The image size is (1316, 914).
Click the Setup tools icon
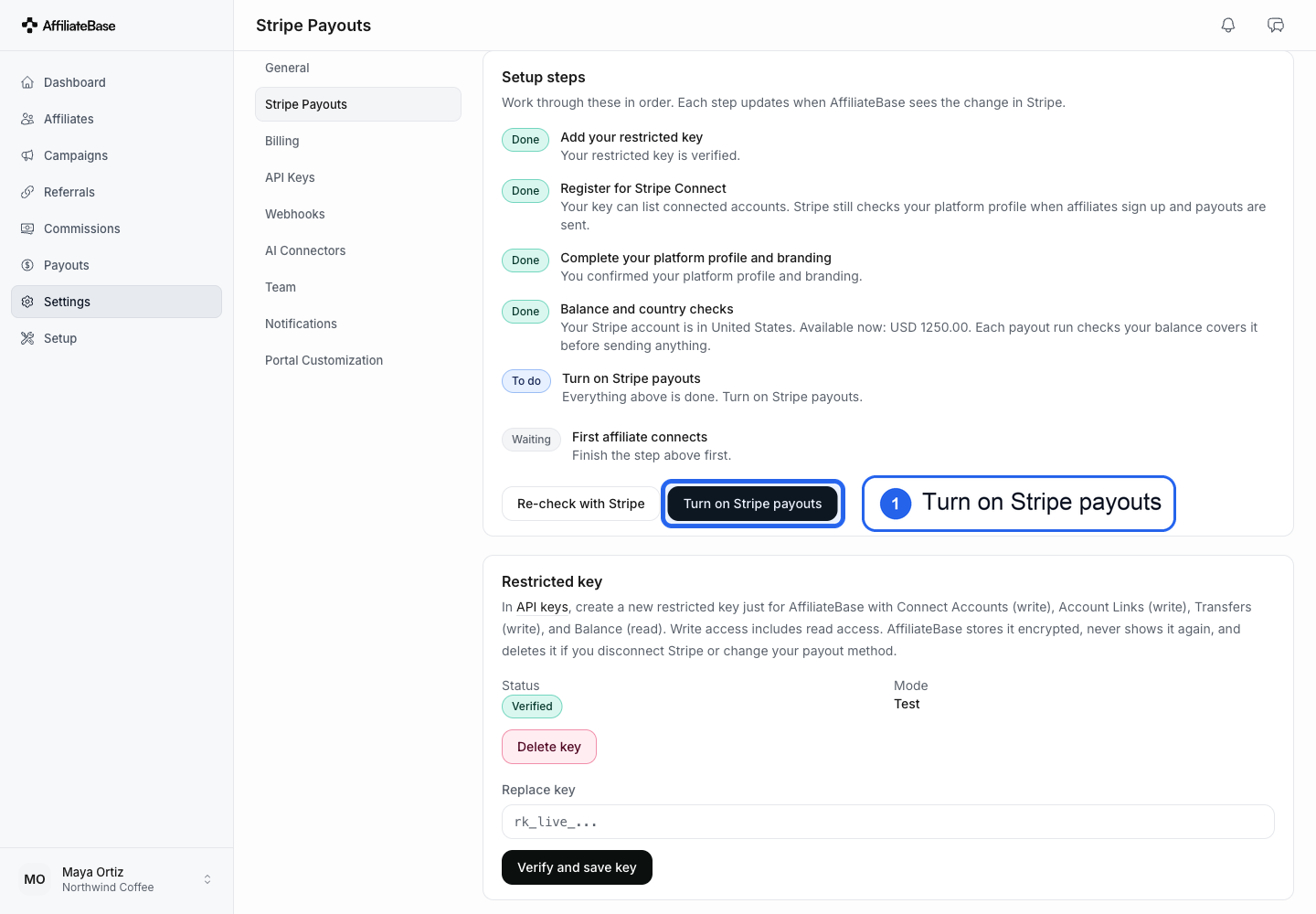(27, 338)
